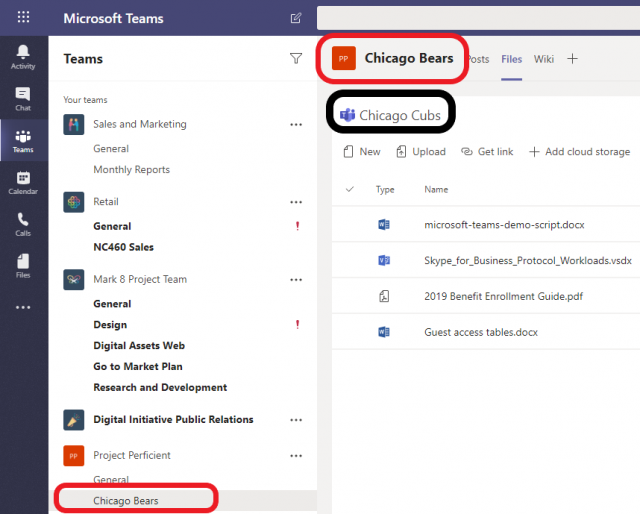Click the Teams logo beside Chicago Cubs

(347, 116)
